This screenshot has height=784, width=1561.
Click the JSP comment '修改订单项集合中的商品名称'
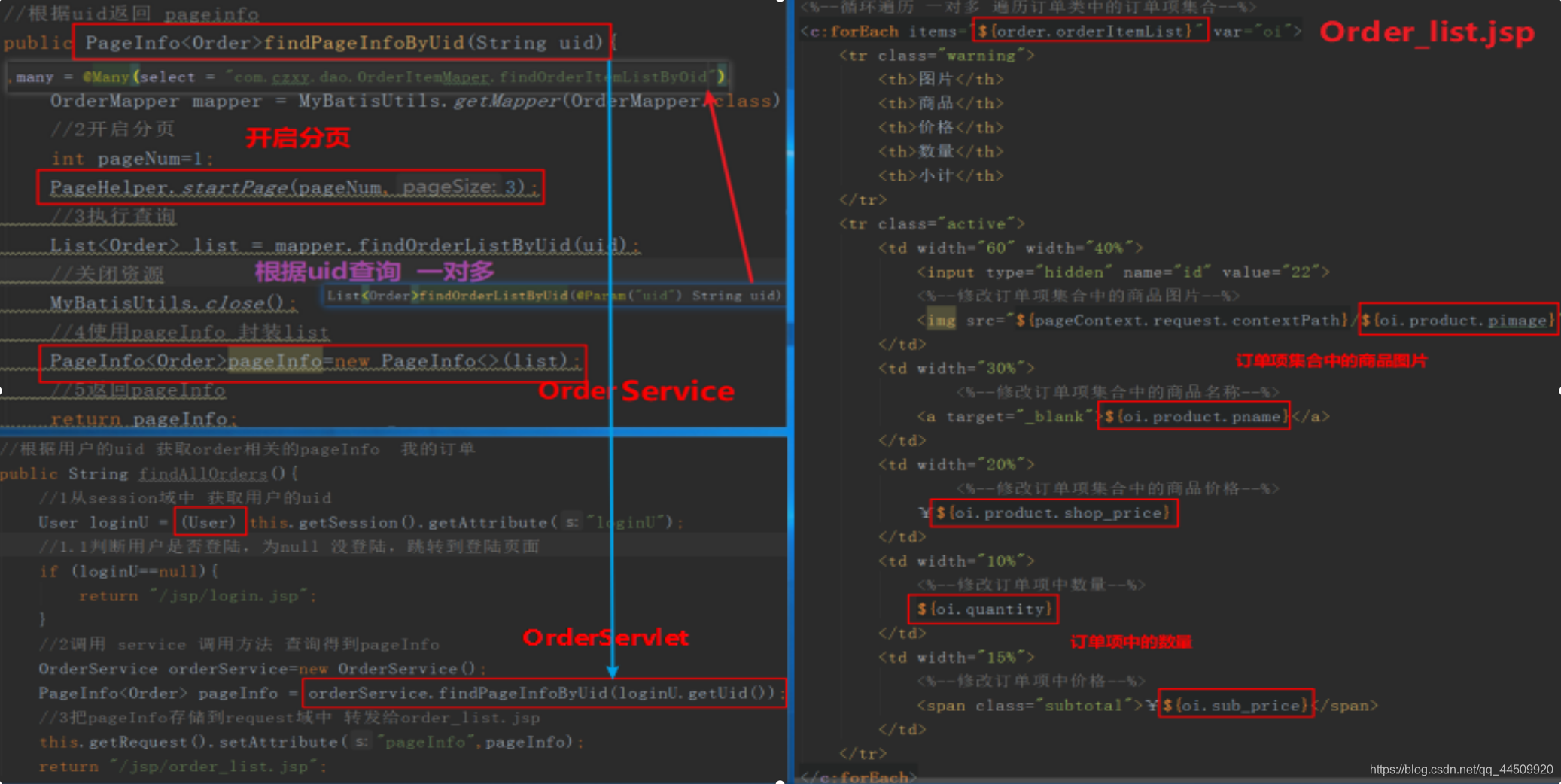coord(1118,392)
